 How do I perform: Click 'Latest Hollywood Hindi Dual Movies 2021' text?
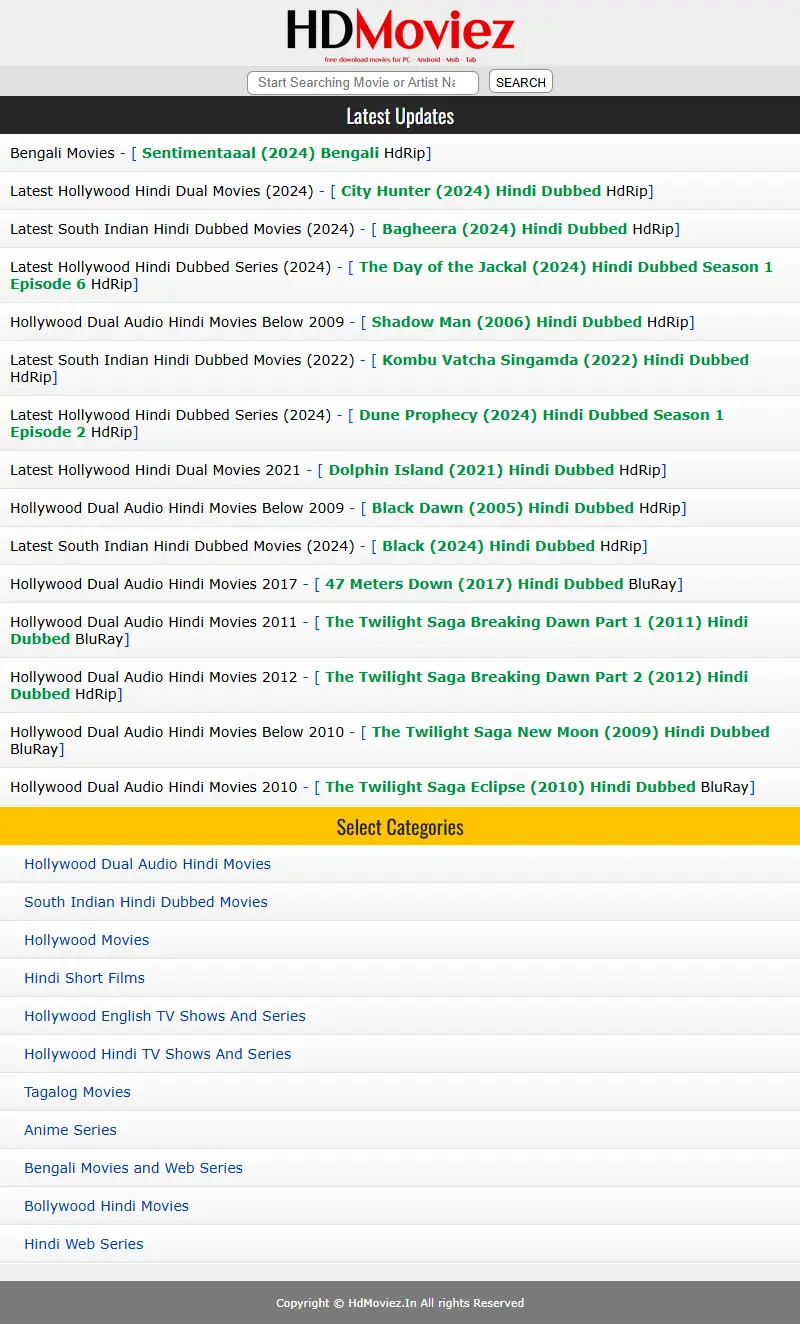[x=156, y=470]
